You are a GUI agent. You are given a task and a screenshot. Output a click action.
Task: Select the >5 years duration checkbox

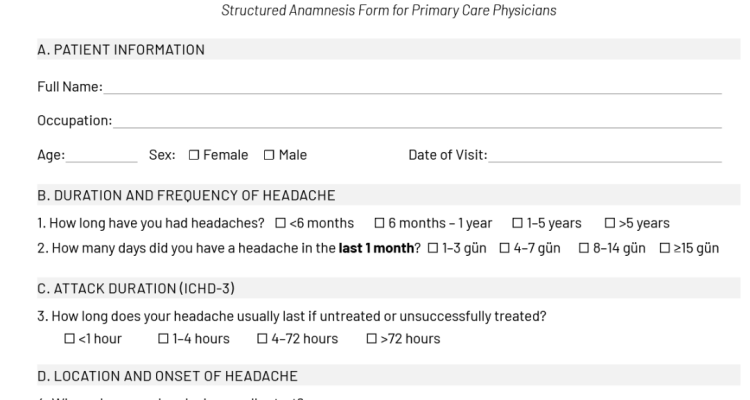(x=610, y=223)
